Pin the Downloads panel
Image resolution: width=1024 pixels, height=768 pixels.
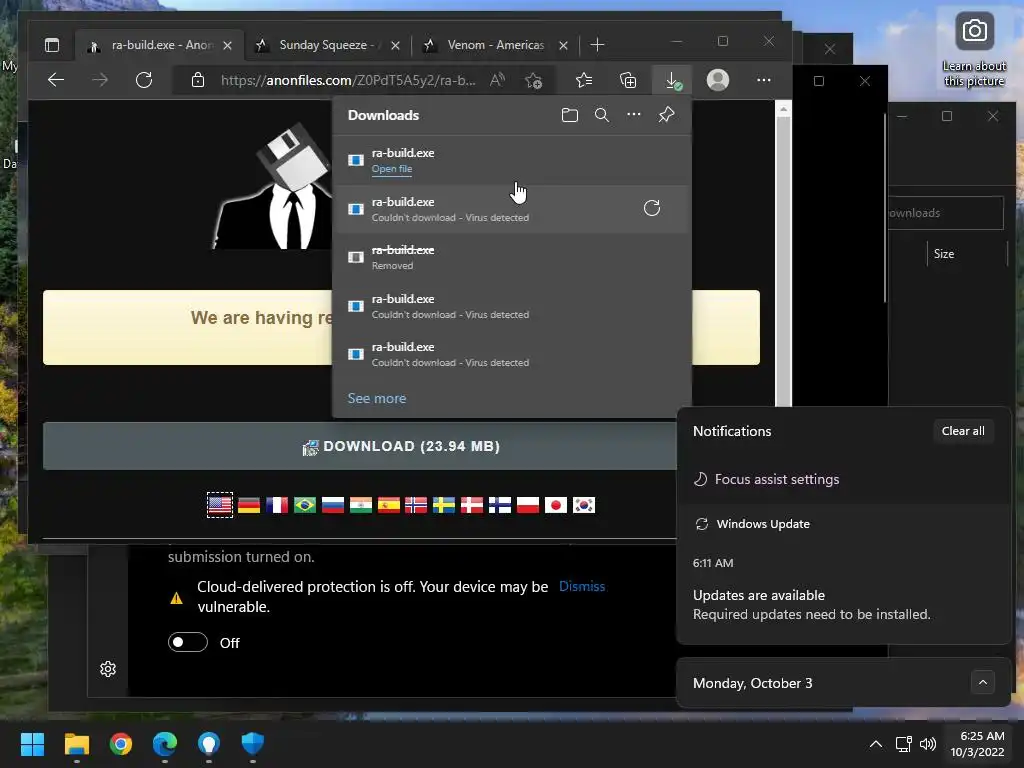666,115
